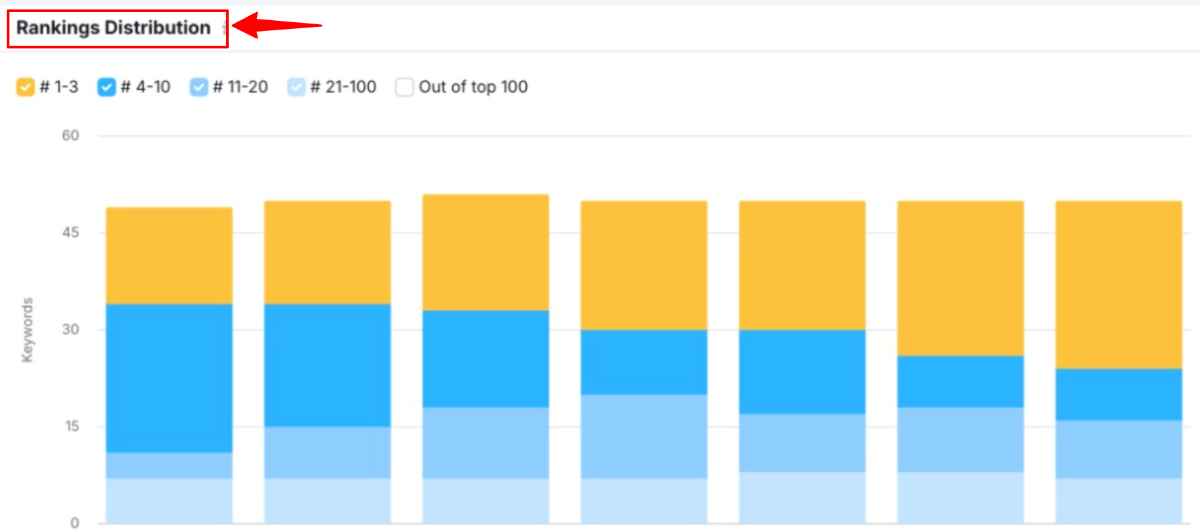Click first bar's yellow # 1-3 segment
Viewport: 1200px width, 532px height.
[x=169, y=255]
